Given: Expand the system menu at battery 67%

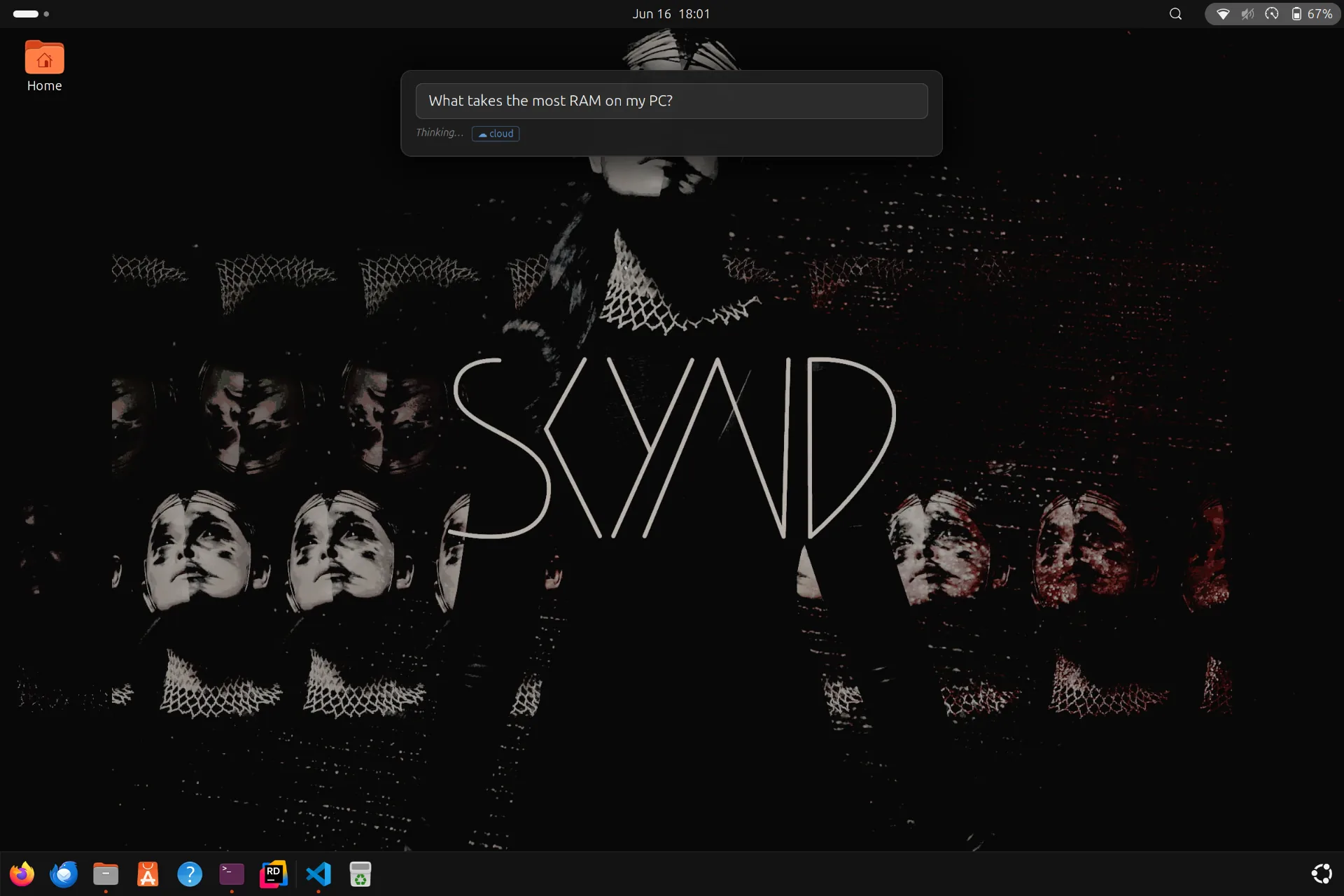Looking at the screenshot, I should click(x=1312, y=14).
